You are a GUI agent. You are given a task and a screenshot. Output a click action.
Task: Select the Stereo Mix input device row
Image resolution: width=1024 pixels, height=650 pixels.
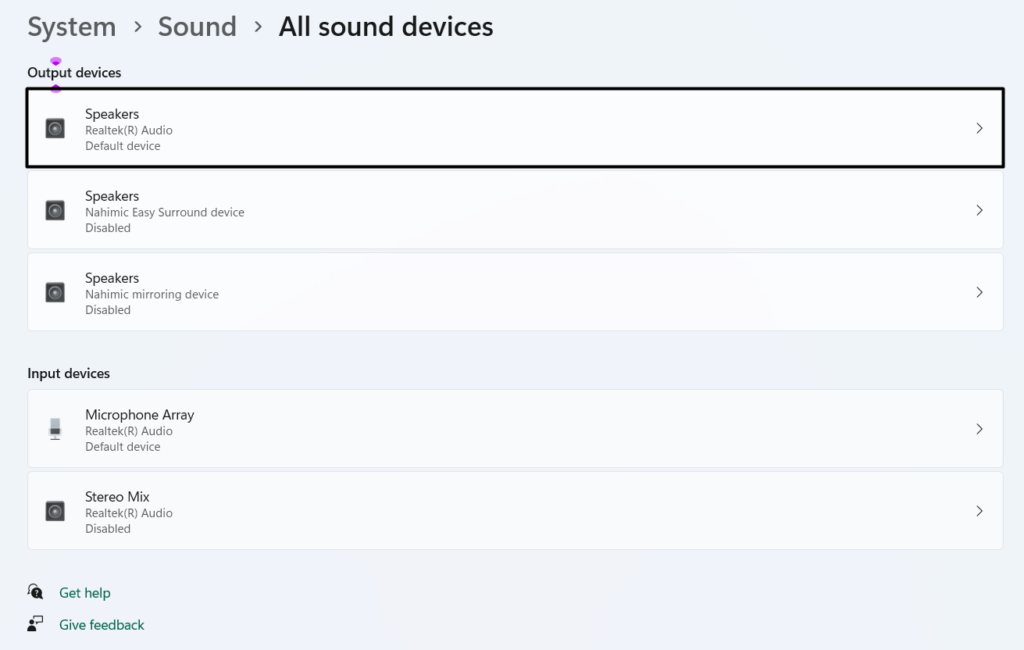[500, 511]
